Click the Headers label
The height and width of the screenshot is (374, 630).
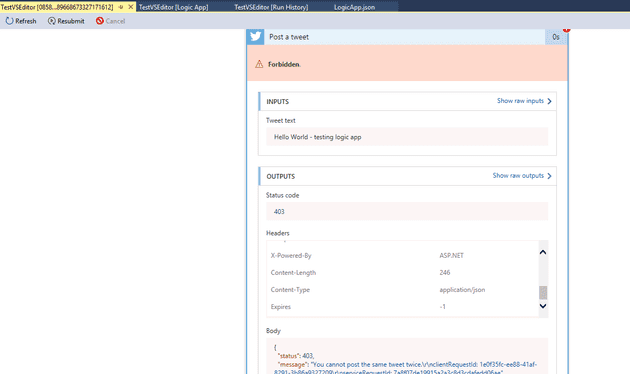[278, 233]
